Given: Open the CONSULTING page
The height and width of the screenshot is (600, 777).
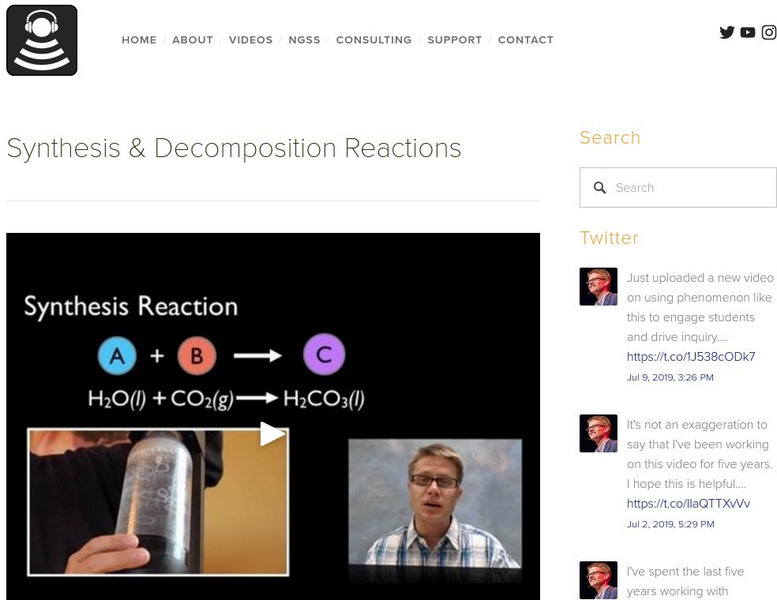Looking at the screenshot, I should [x=374, y=40].
